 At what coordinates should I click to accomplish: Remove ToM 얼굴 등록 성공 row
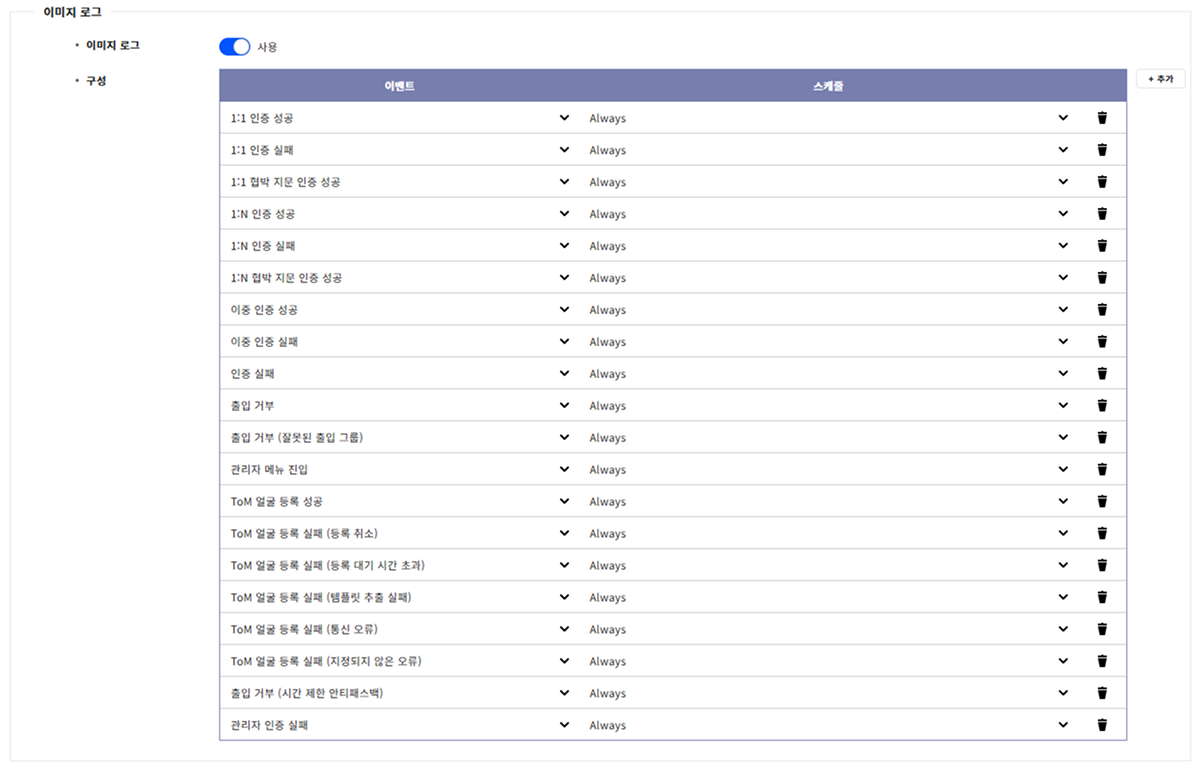tap(1102, 502)
